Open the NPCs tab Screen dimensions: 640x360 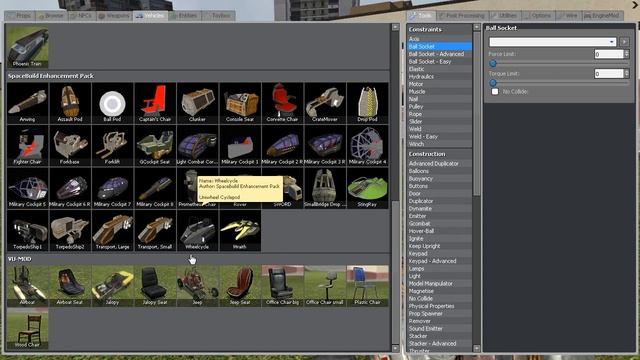[81, 16]
